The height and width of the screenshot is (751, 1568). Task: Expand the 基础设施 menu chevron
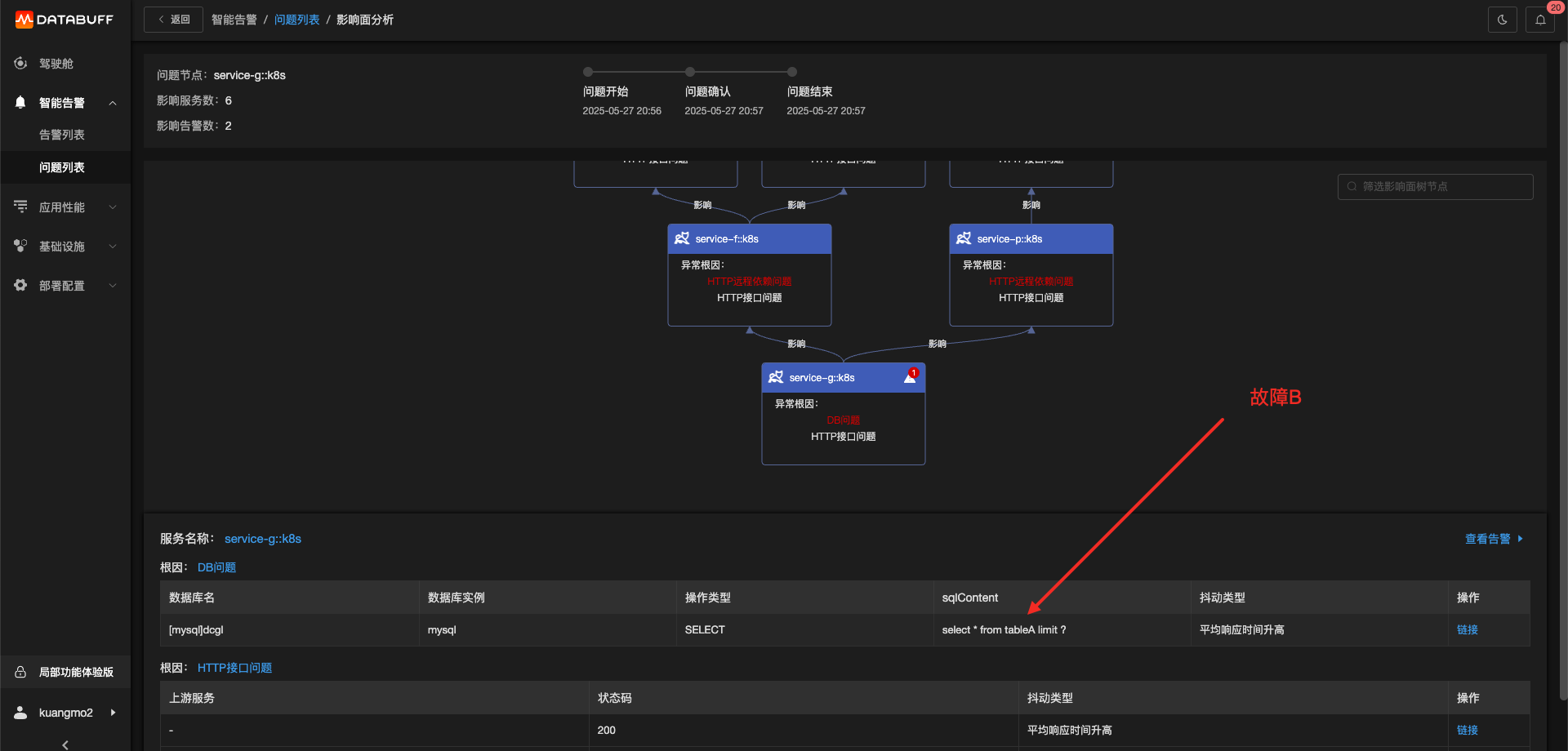click(x=113, y=247)
